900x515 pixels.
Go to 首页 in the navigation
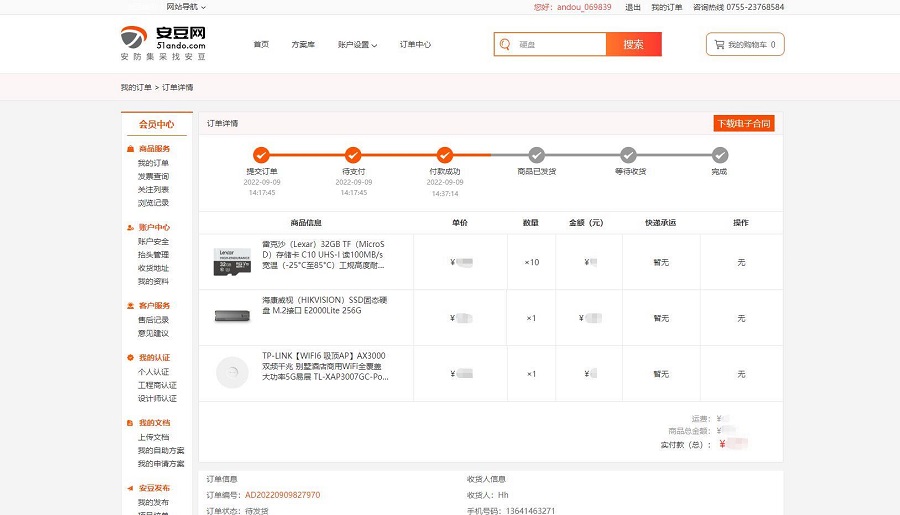(x=261, y=44)
